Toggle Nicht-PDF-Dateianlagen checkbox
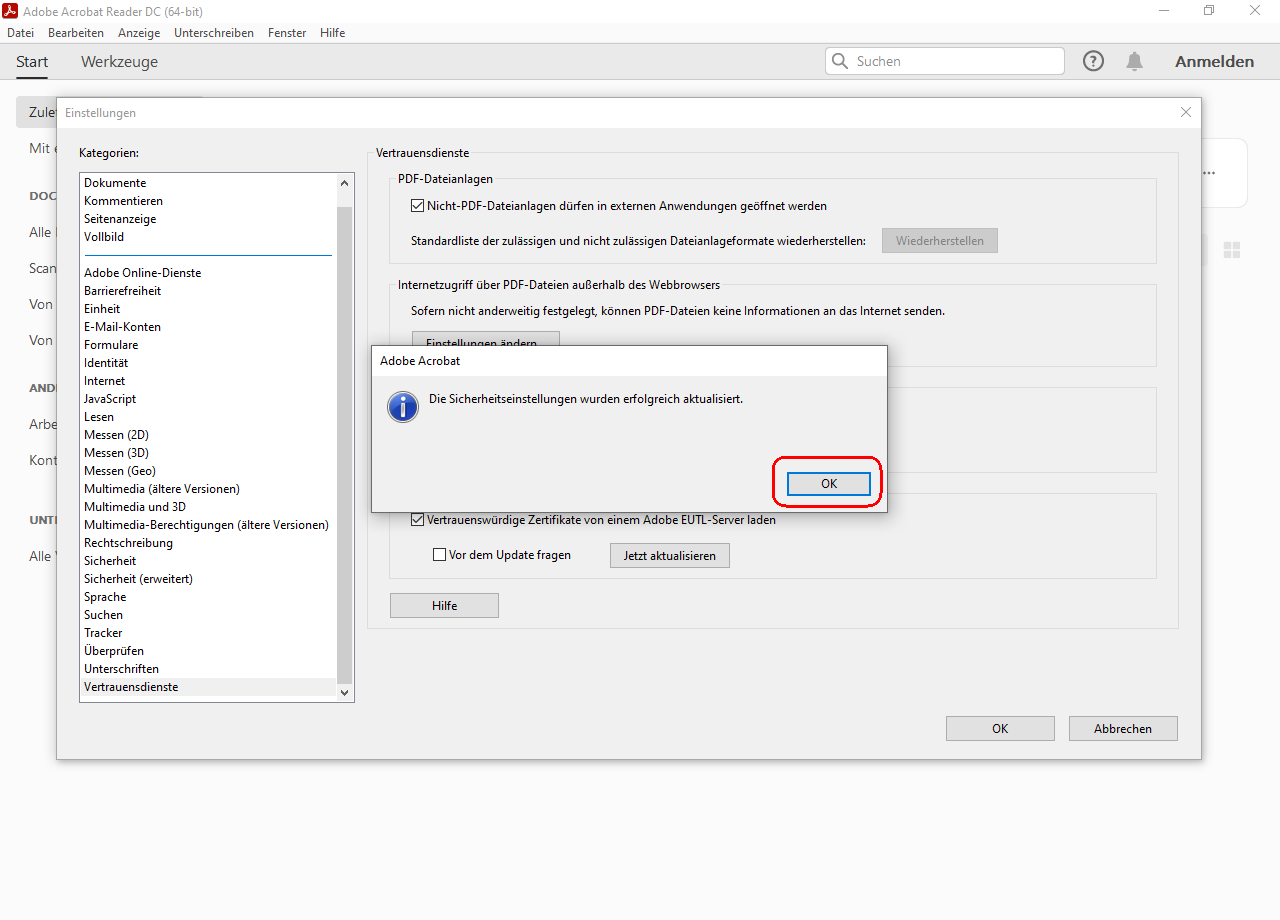Viewport: 1280px width, 920px height. tap(418, 206)
